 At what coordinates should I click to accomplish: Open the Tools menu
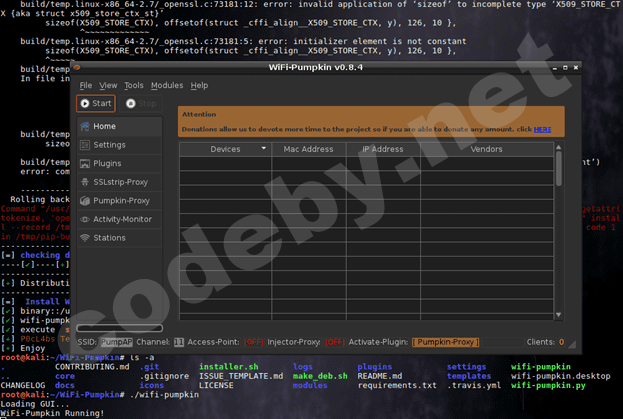(x=134, y=85)
